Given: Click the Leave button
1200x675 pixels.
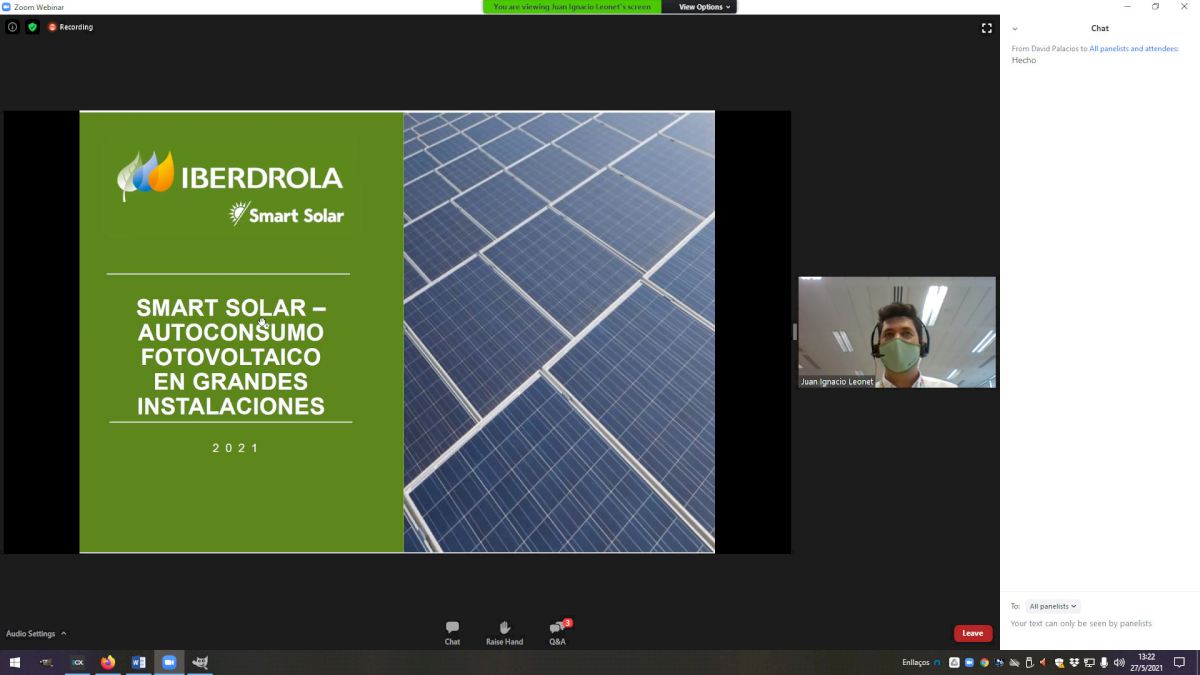Looking at the screenshot, I should tap(972, 633).
